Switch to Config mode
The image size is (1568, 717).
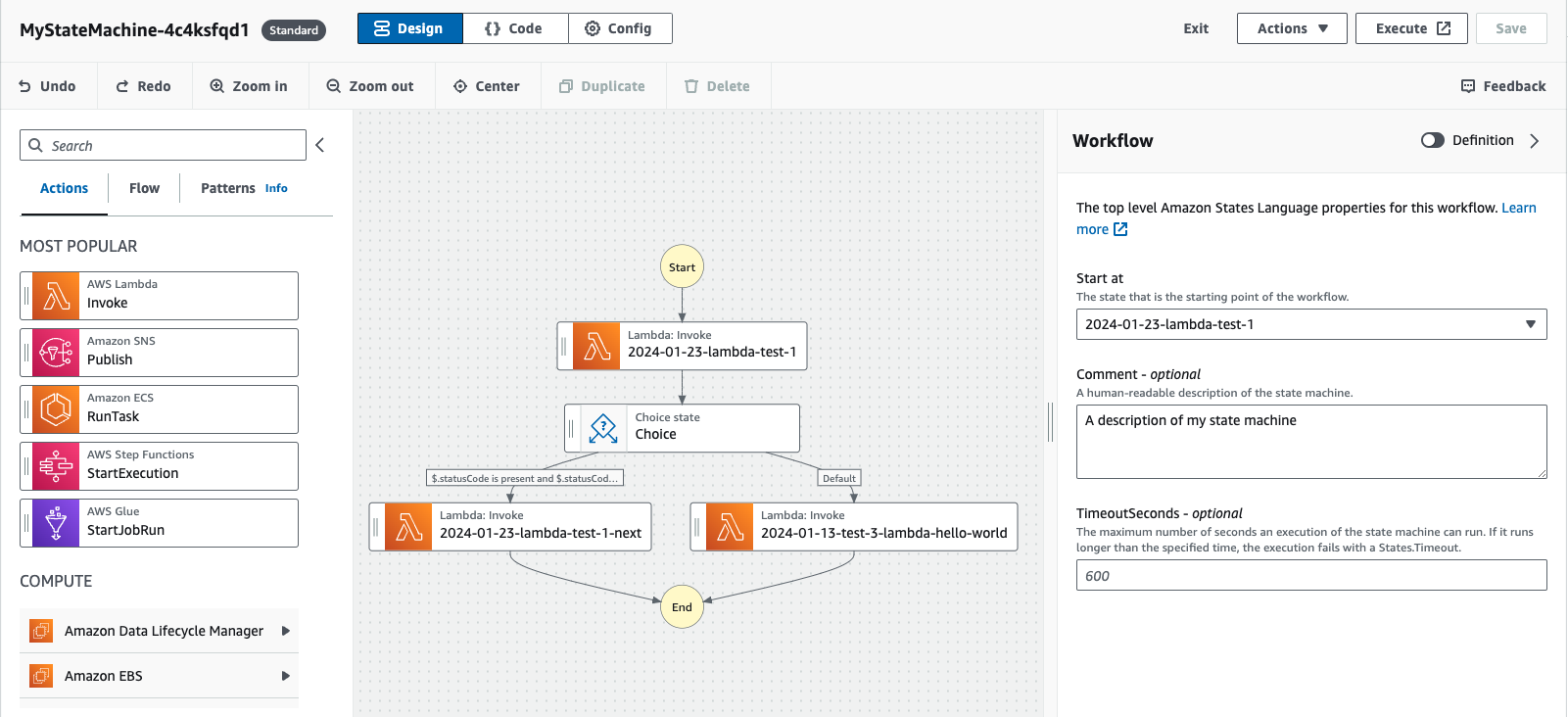coord(620,28)
